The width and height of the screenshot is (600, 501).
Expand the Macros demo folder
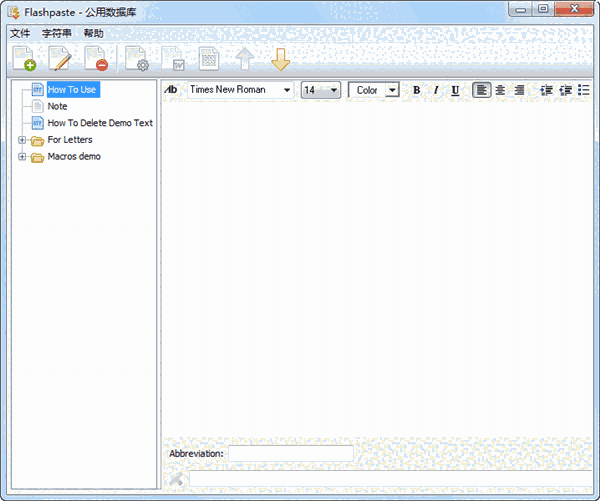pos(22,157)
